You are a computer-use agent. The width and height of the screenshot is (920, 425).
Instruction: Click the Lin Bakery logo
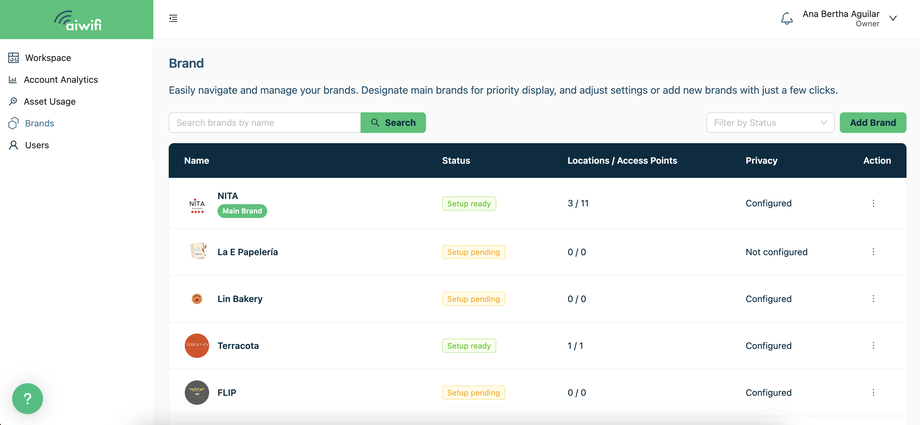click(197, 299)
